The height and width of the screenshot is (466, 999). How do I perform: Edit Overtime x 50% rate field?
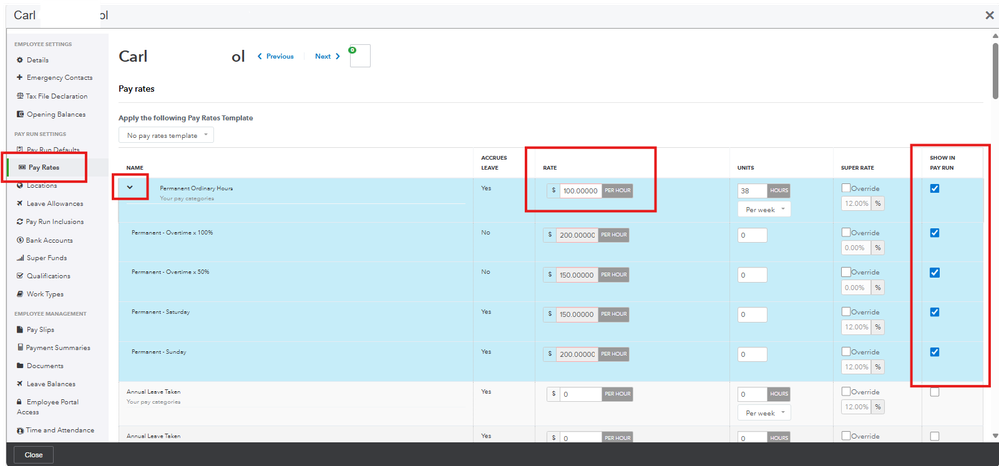(577, 275)
